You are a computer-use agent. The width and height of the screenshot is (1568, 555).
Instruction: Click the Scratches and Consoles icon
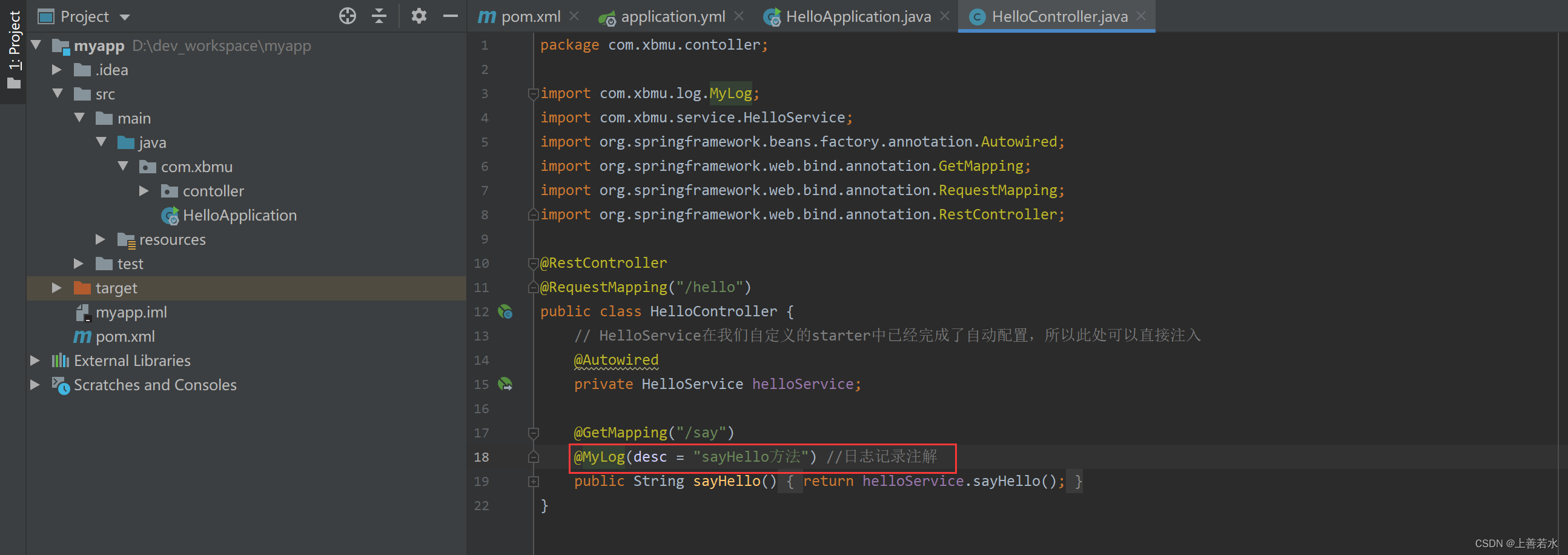click(x=61, y=385)
